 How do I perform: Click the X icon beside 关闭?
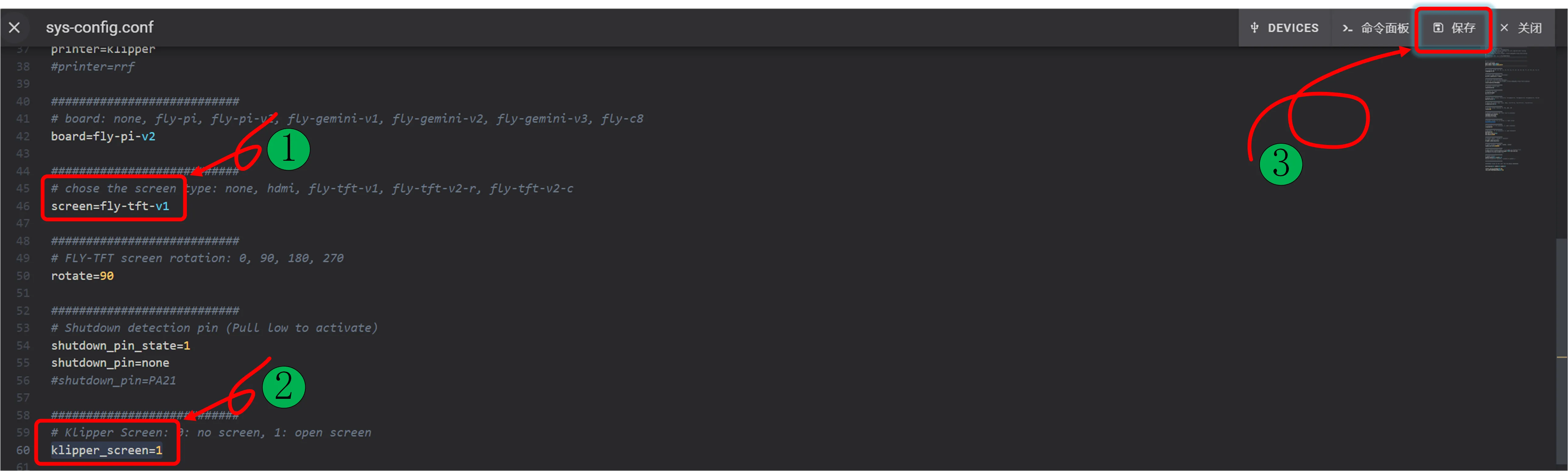(1504, 27)
